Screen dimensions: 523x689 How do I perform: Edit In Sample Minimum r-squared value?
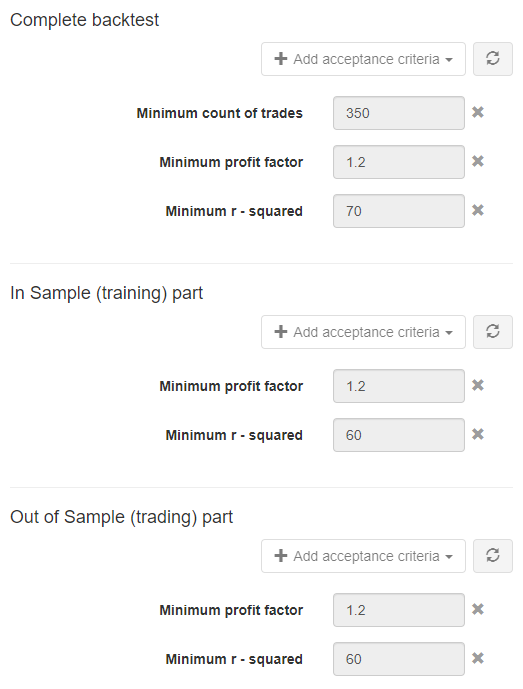point(399,435)
